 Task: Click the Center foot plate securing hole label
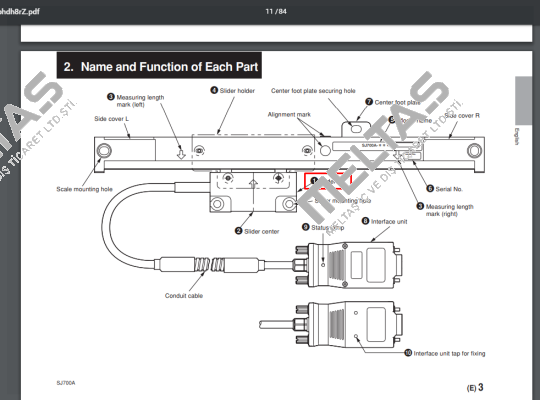313,91
